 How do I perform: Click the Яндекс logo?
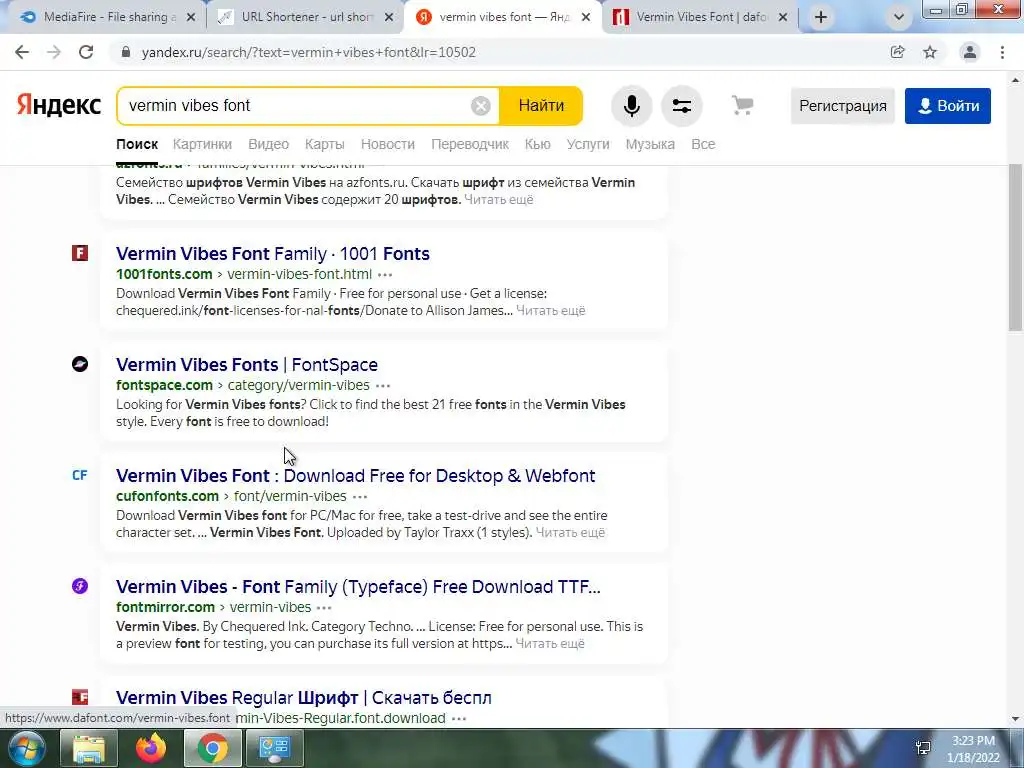(59, 105)
